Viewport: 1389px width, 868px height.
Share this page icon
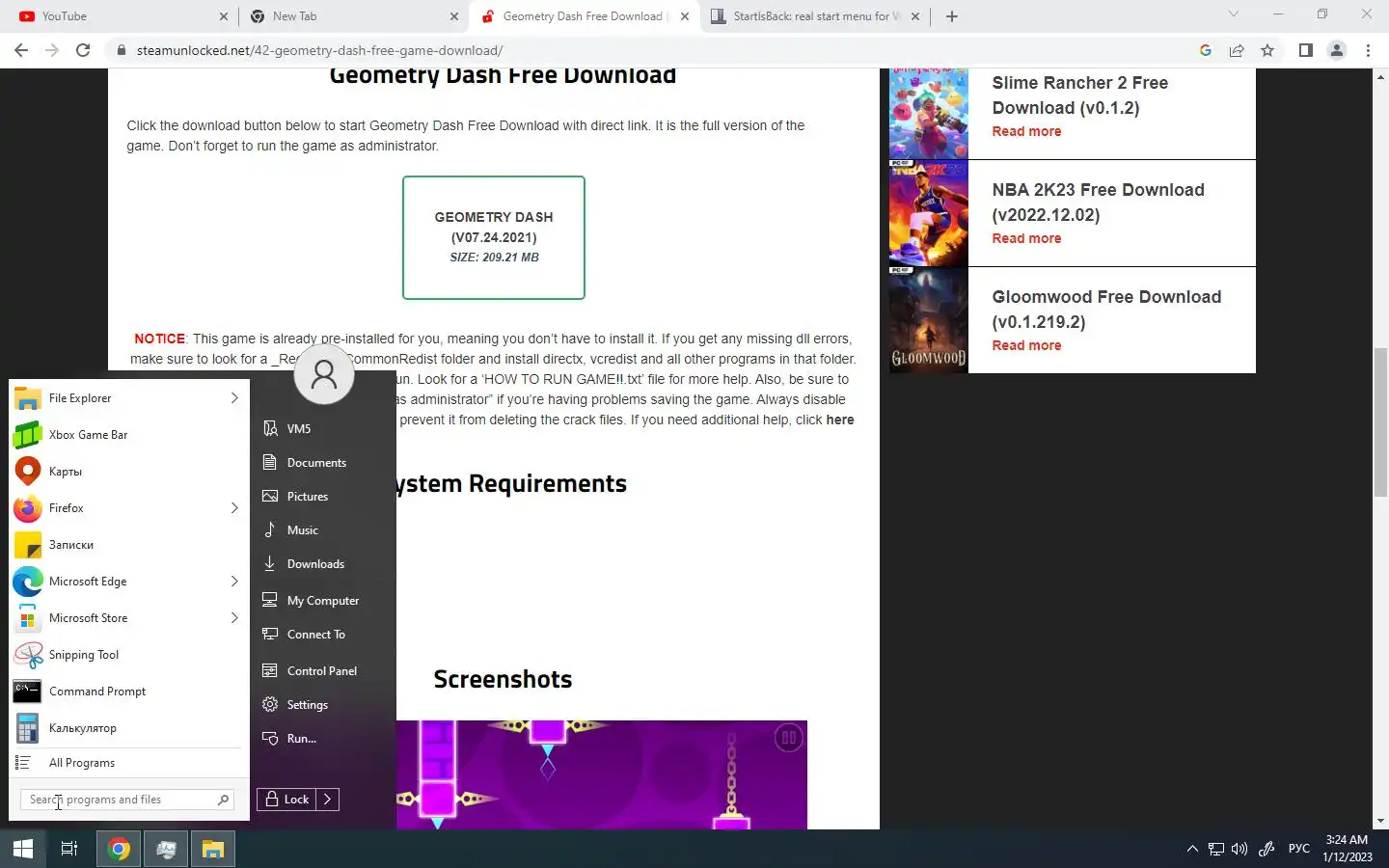(x=1237, y=50)
